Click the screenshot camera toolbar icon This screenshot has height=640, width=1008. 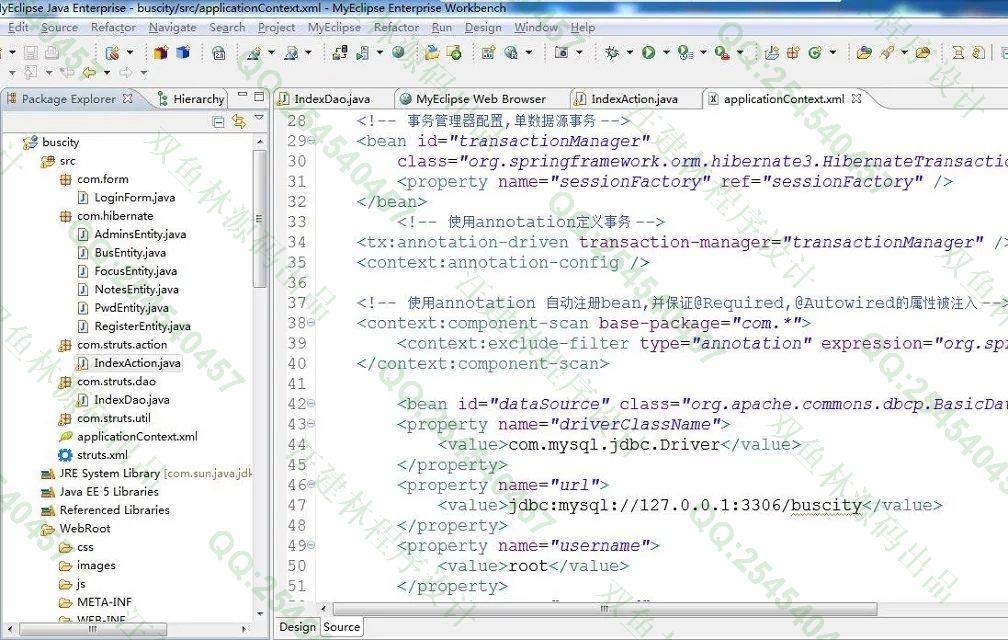[x=561, y=52]
